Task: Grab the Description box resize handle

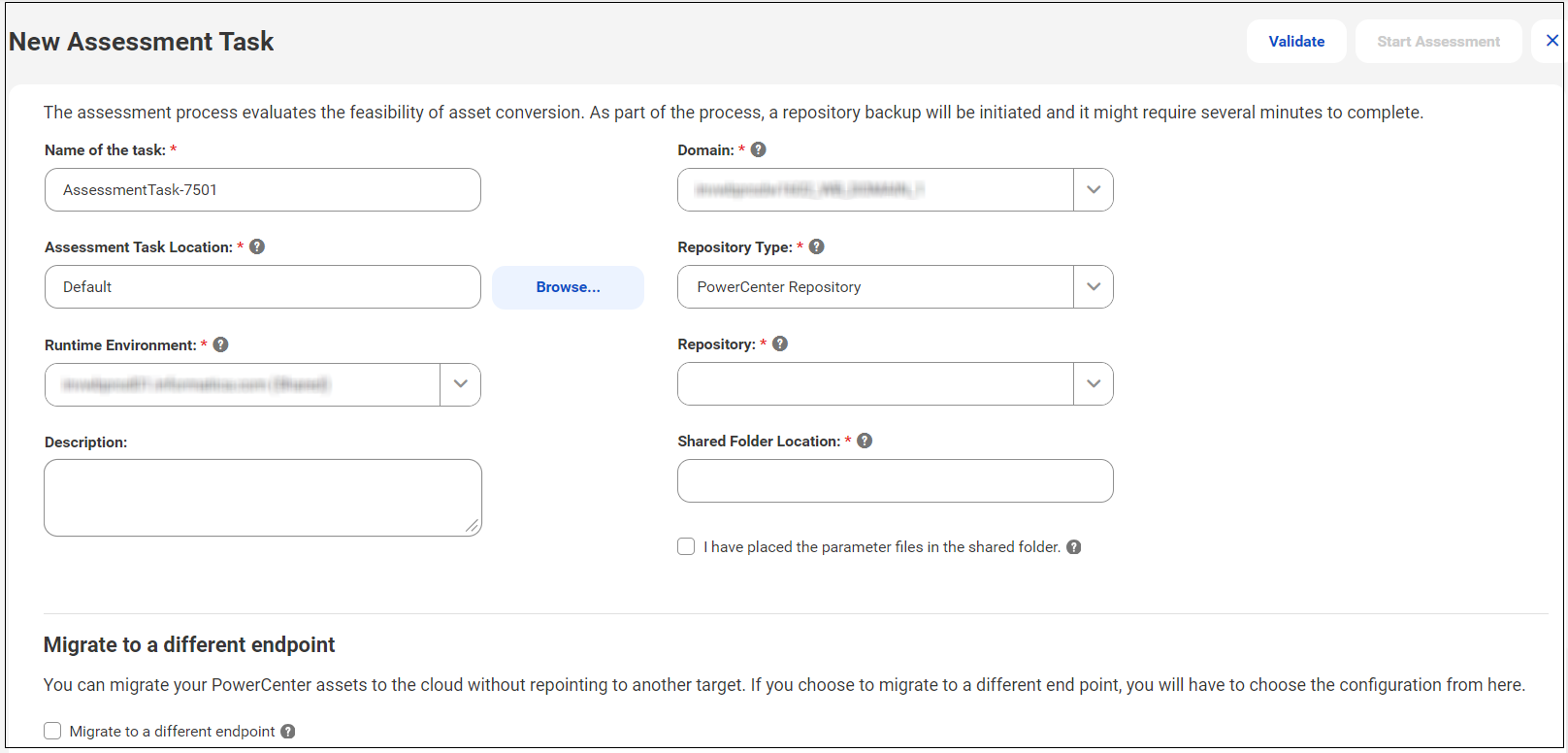Action: click(x=473, y=527)
